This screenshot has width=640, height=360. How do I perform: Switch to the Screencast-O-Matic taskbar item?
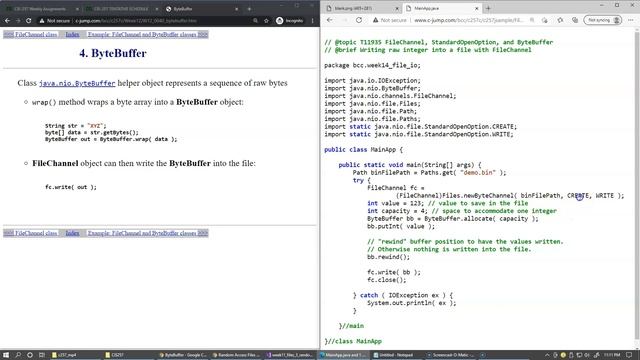[451, 355]
